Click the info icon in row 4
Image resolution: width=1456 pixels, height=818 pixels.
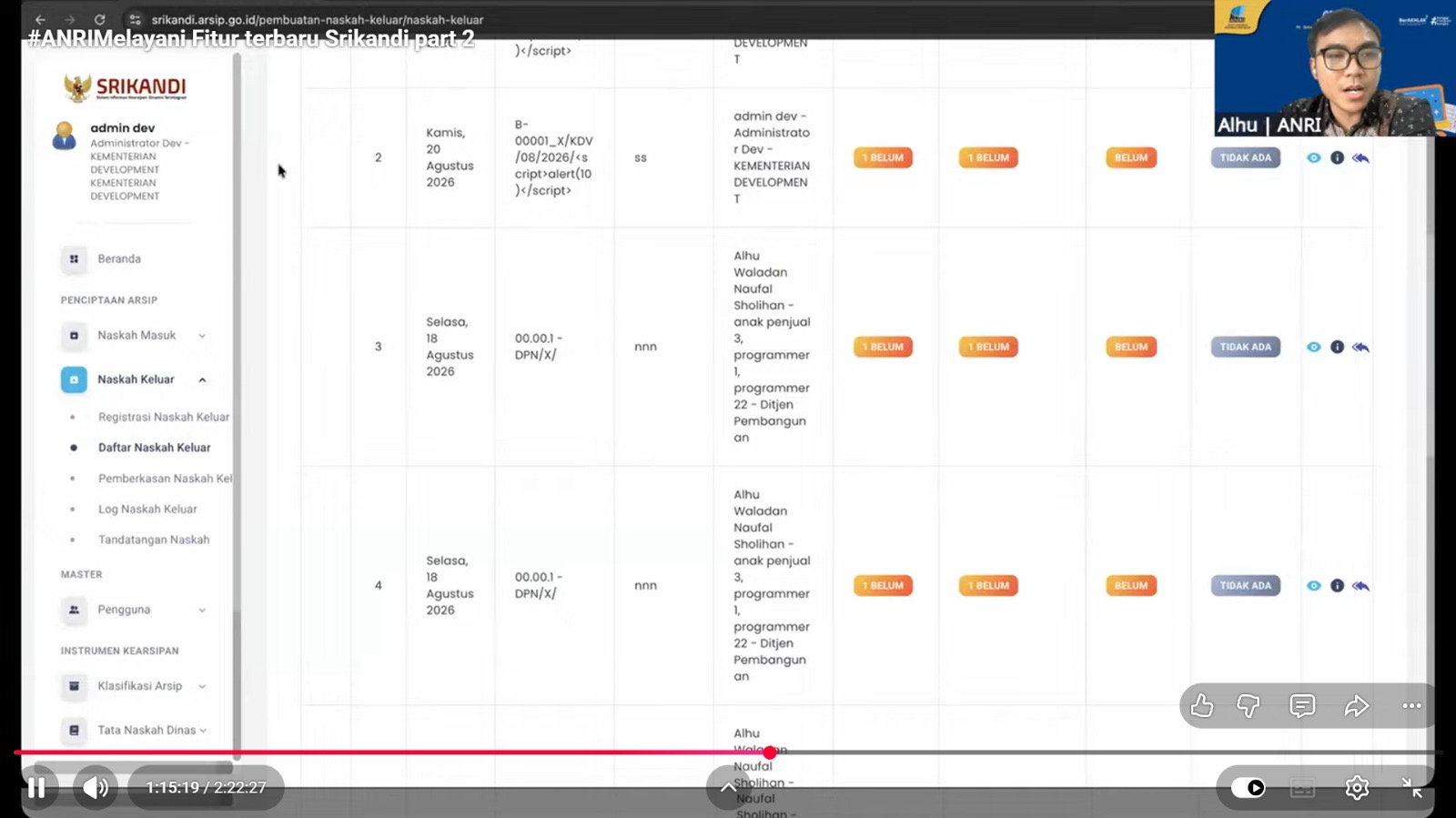tap(1337, 586)
